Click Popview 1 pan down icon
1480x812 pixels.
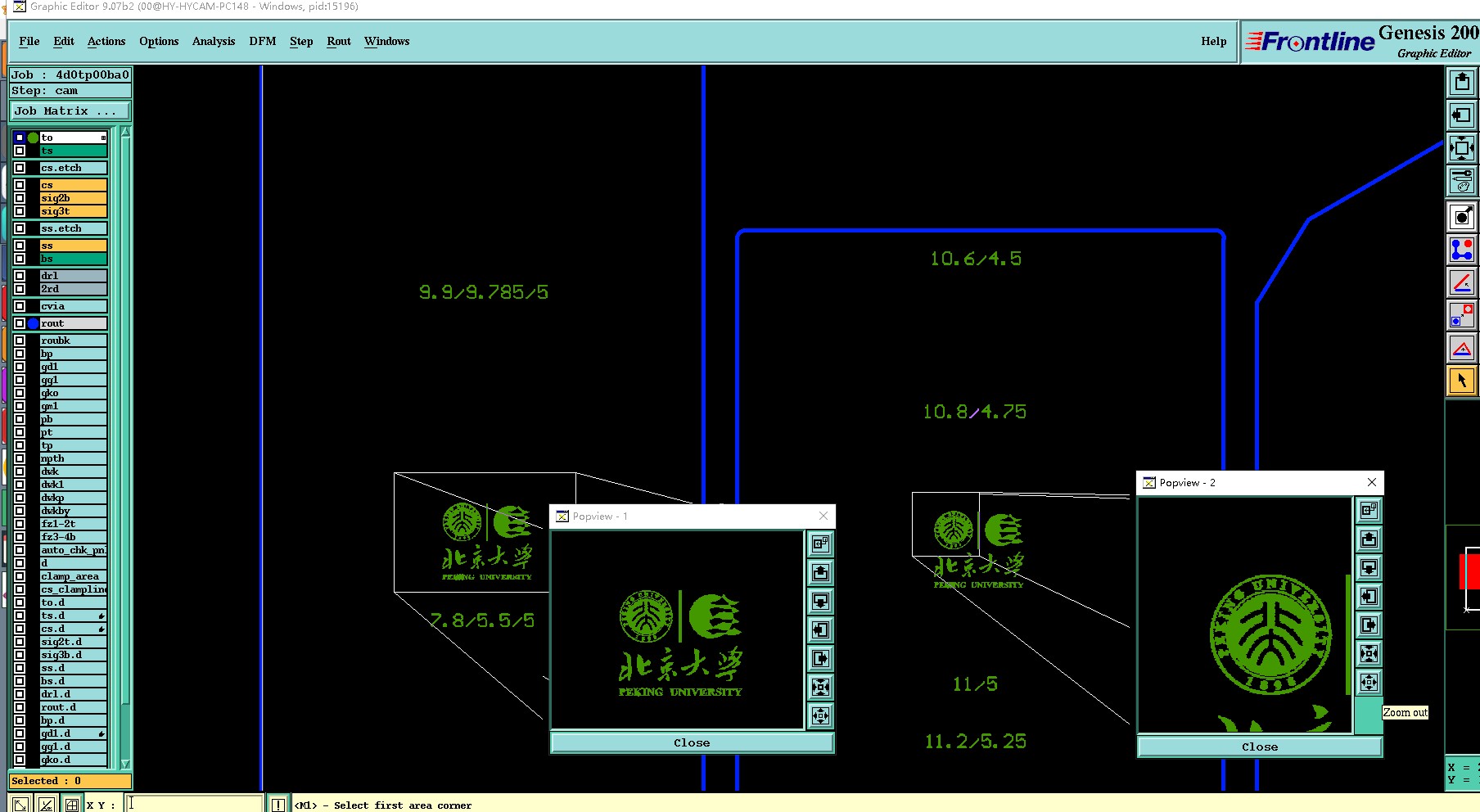(820, 601)
